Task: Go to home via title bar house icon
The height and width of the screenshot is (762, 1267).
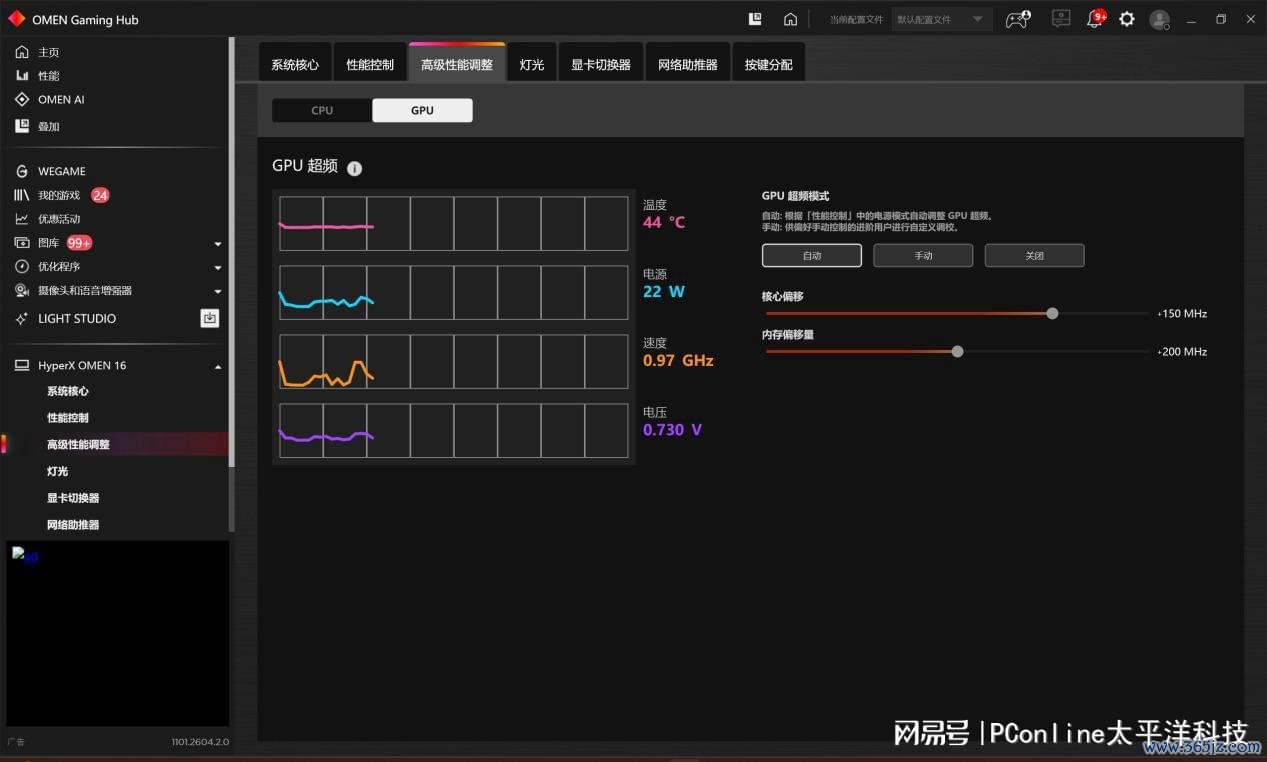Action: (x=790, y=19)
